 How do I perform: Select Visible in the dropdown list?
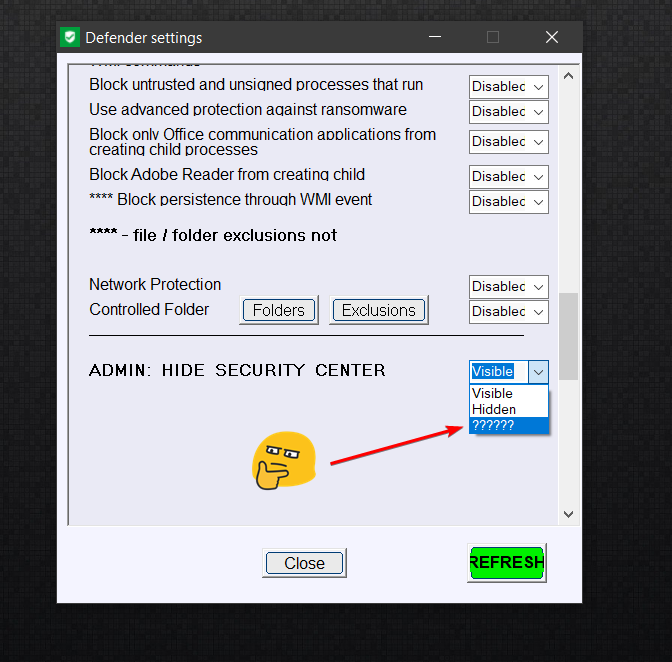click(x=508, y=393)
